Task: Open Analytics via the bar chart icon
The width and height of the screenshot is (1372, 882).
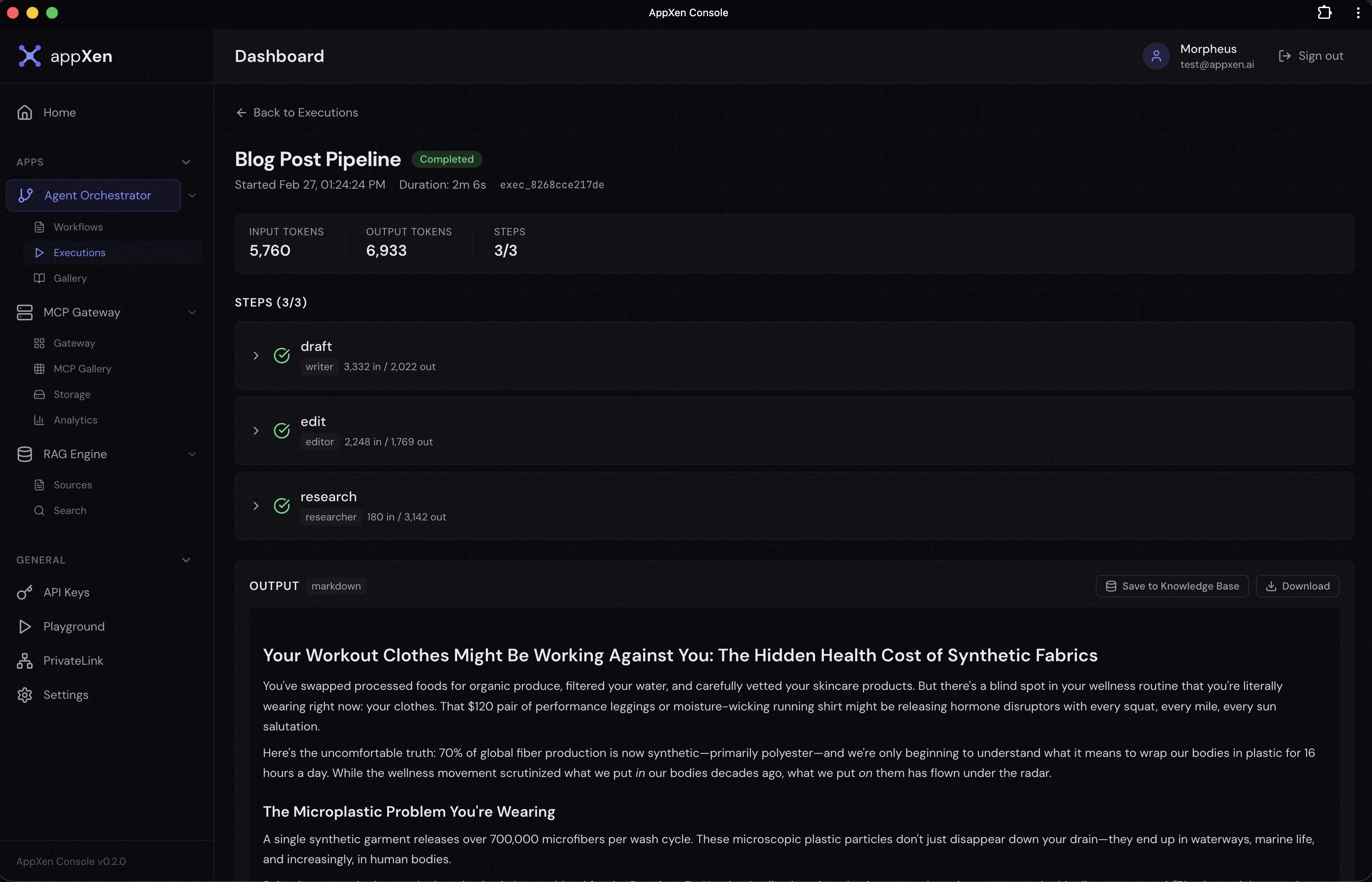Action: click(x=38, y=420)
